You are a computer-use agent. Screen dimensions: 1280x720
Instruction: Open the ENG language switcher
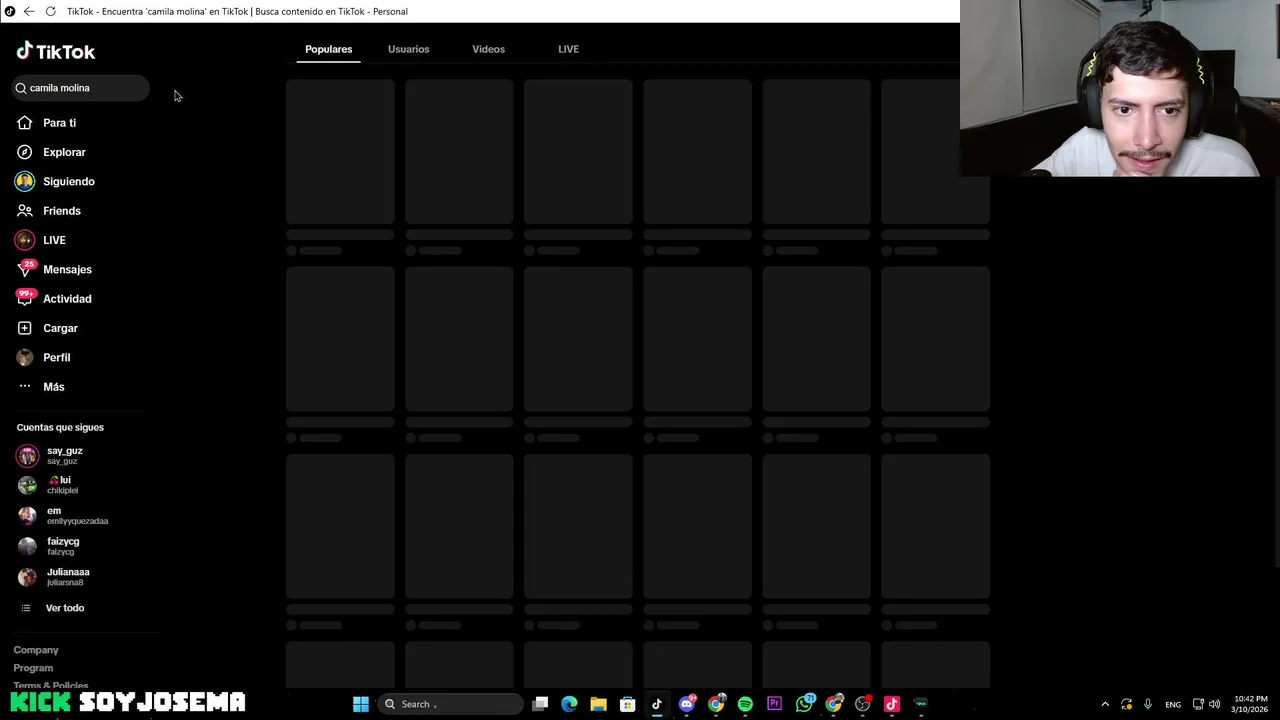pyautogui.click(x=1173, y=704)
